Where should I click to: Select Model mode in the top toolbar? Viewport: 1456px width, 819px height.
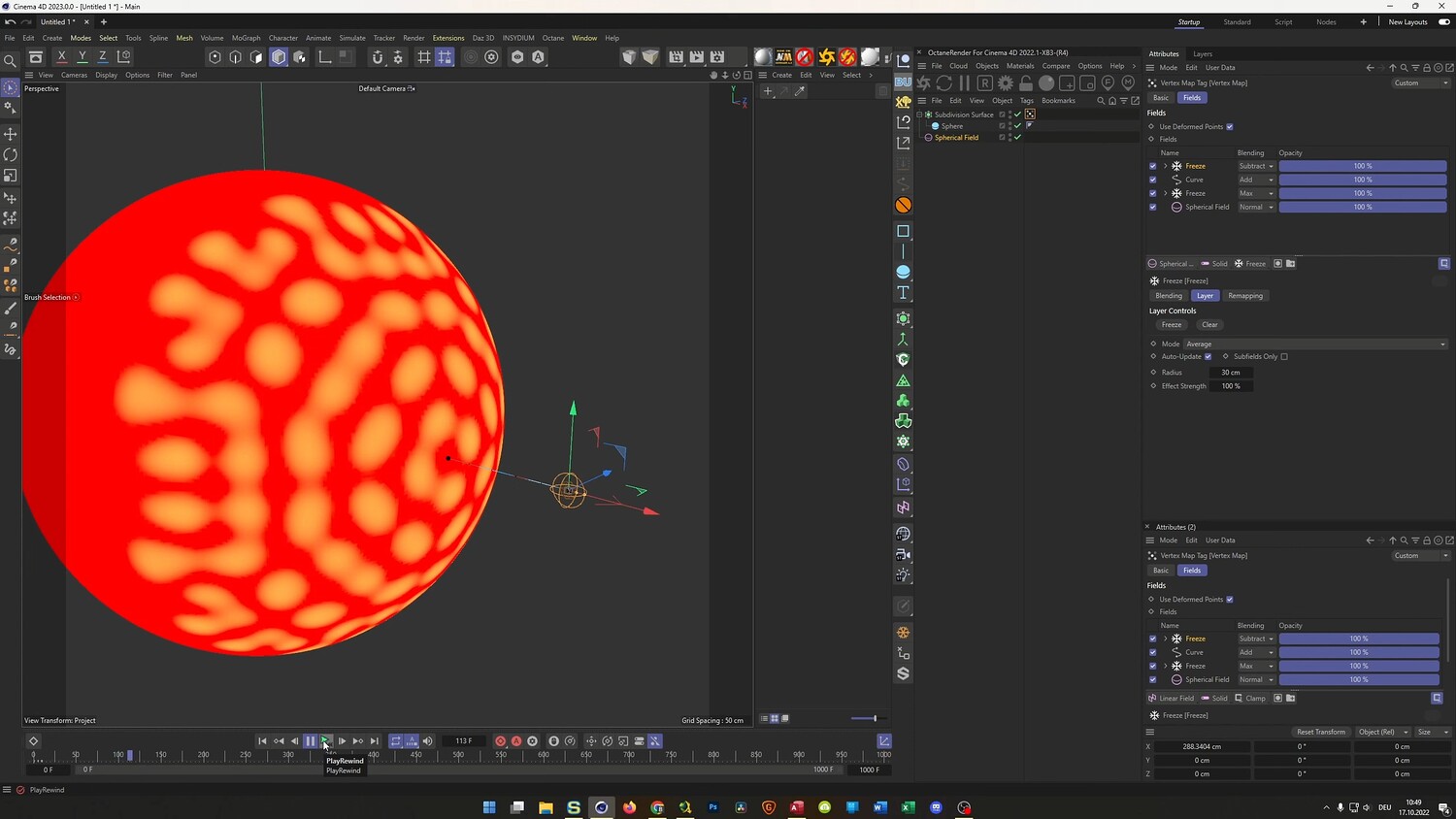(279, 57)
